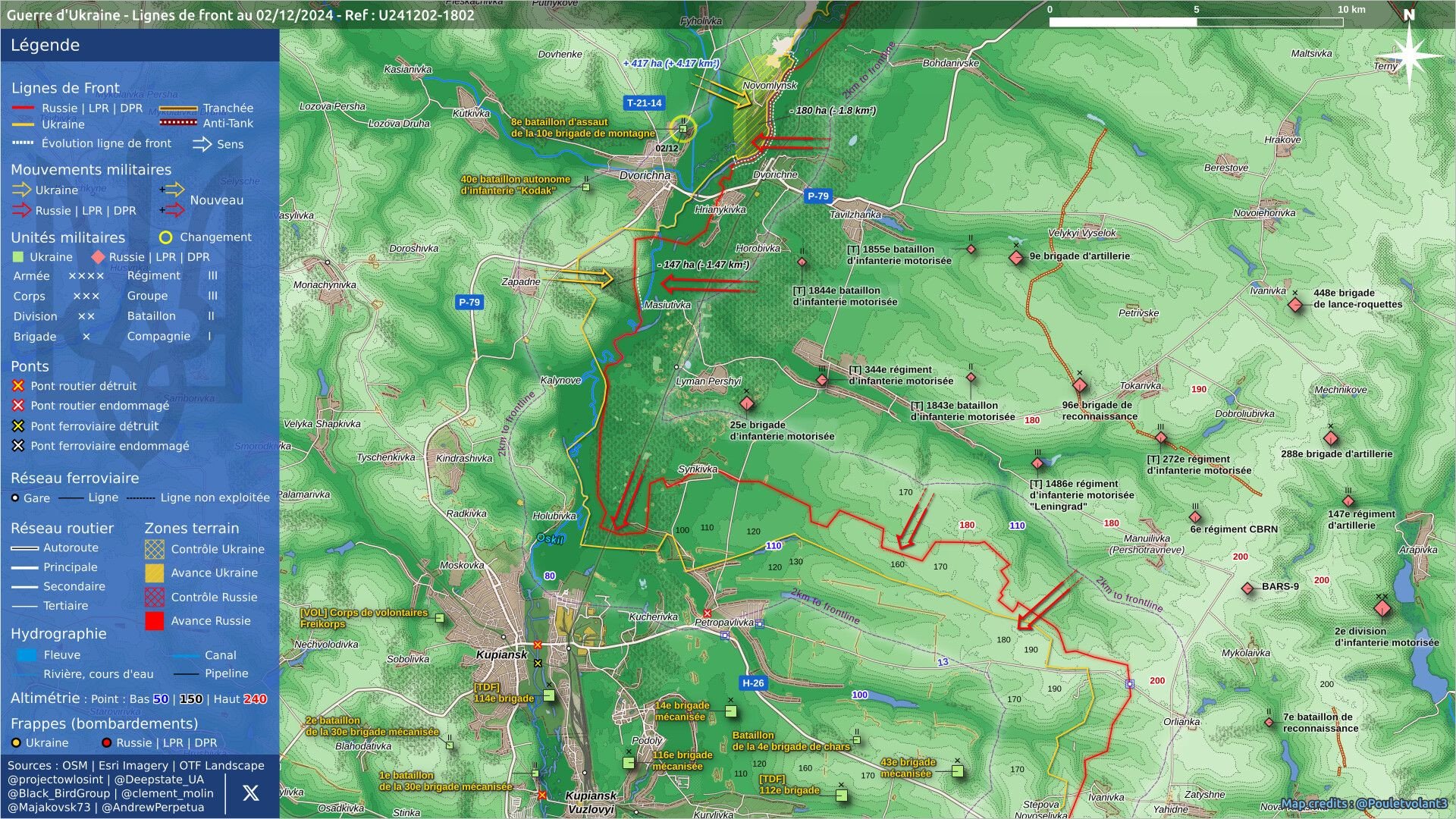This screenshot has height=819, width=1456.
Task: Click the 'Avance Russie' solid red swatch
Action: tap(155, 620)
